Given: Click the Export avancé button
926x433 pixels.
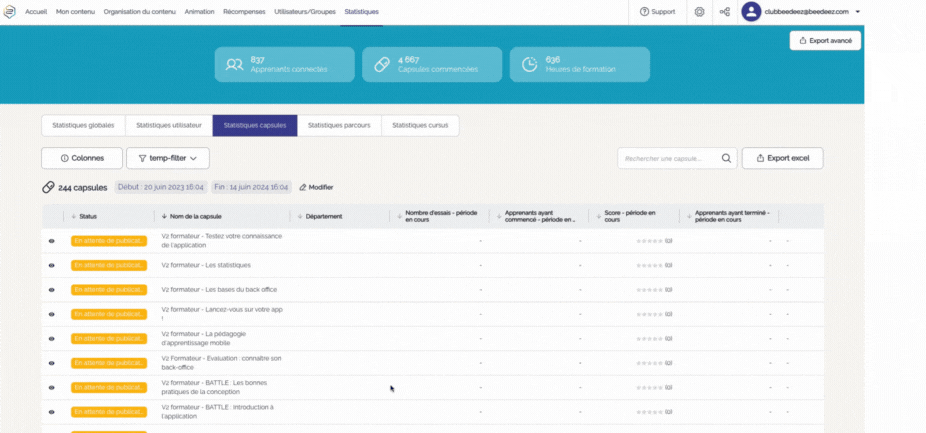Looking at the screenshot, I should coord(825,40).
